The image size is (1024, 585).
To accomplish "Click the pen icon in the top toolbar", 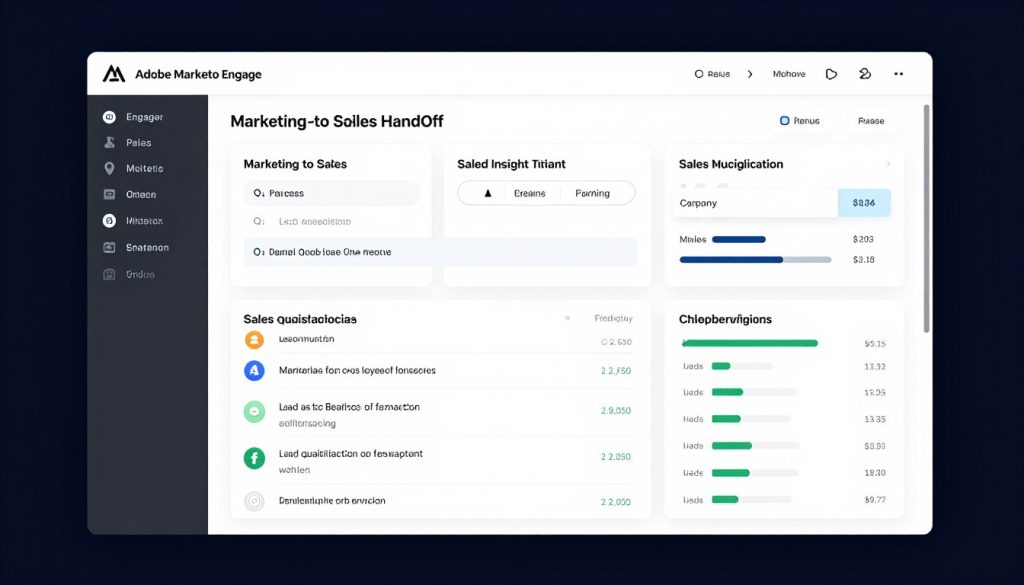I will 864,73.
